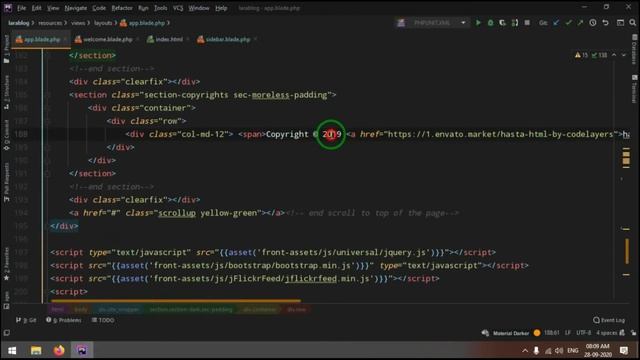Open the Navigate menu
This screenshot has height=360, width=640.
pyautogui.click(x=76, y=8)
